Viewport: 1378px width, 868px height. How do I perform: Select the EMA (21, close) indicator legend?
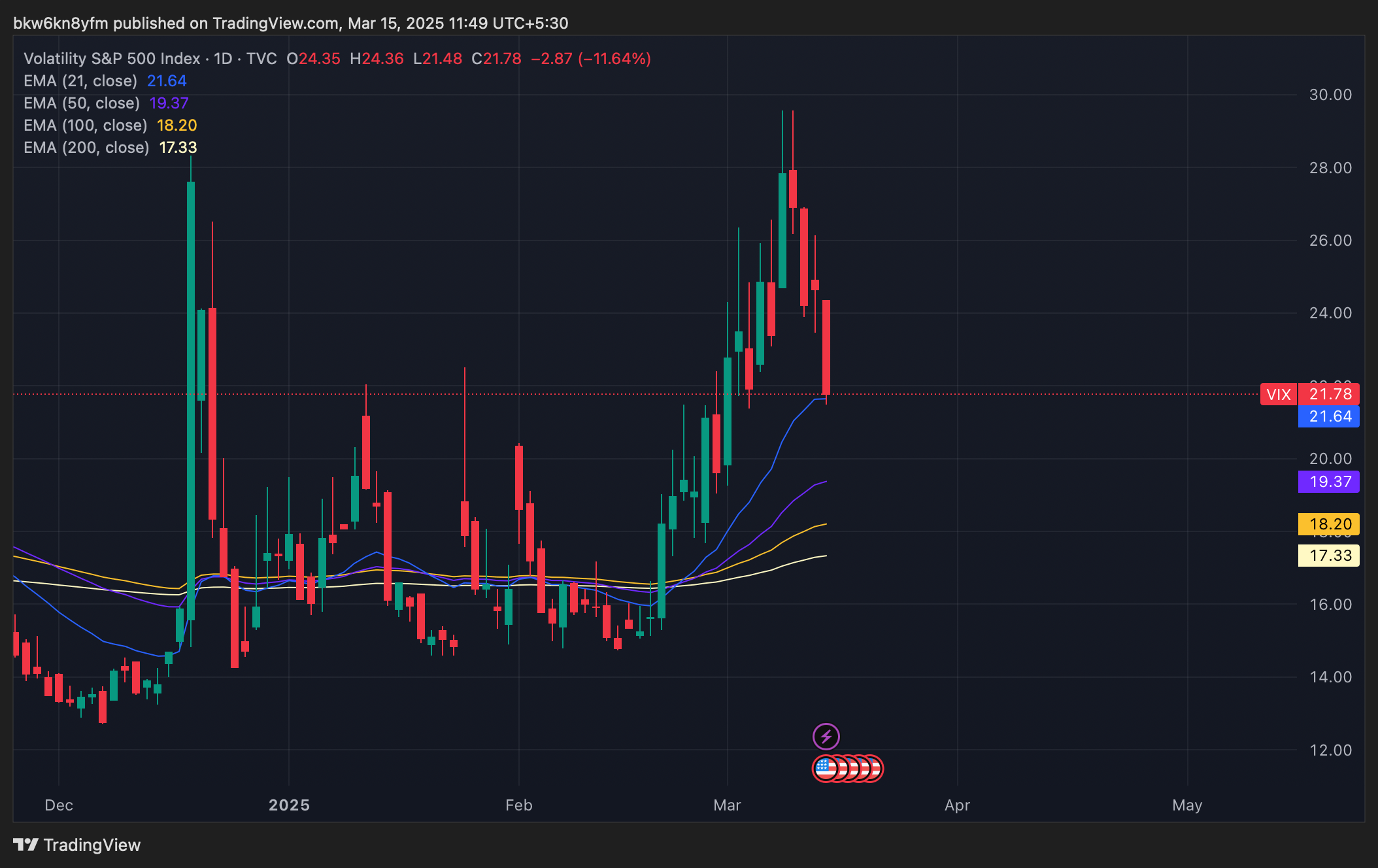[x=80, y=81]
